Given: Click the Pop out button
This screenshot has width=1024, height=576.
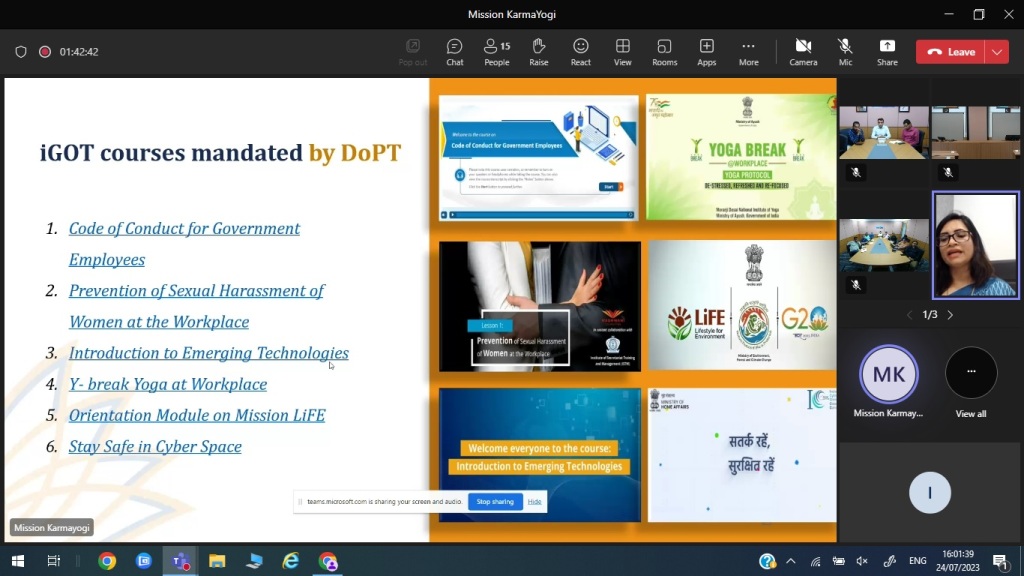Looking at the screenshot, I should pyautogui.click(x=413, y=52).
